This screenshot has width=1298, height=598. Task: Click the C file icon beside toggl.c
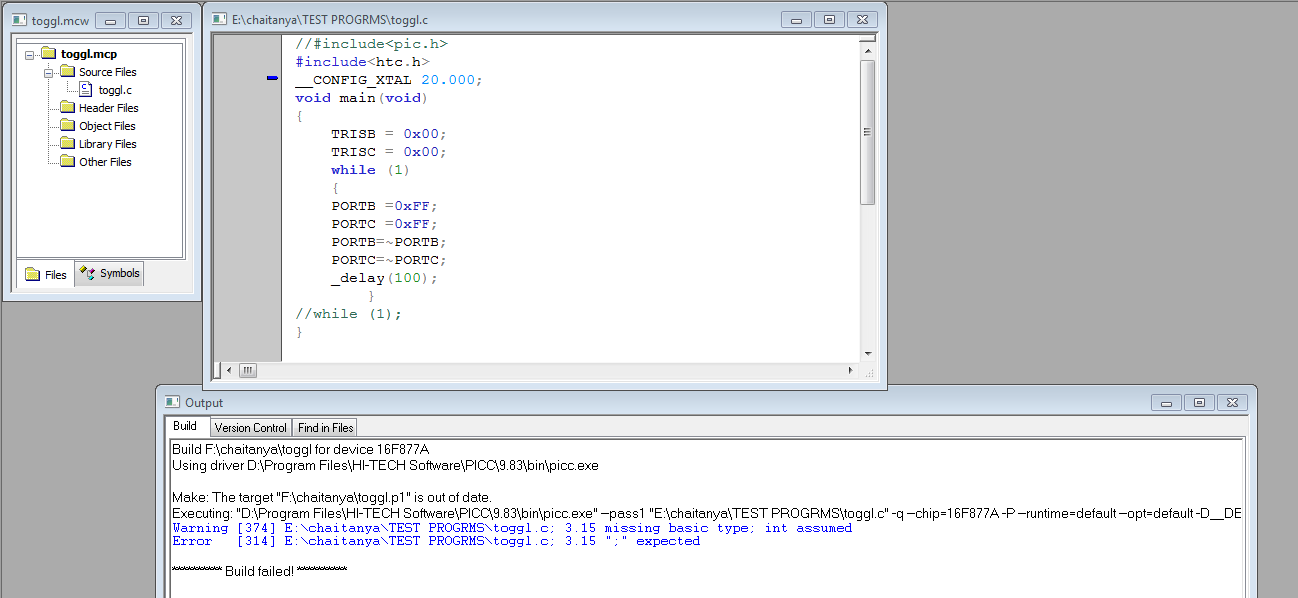point(86,90)
